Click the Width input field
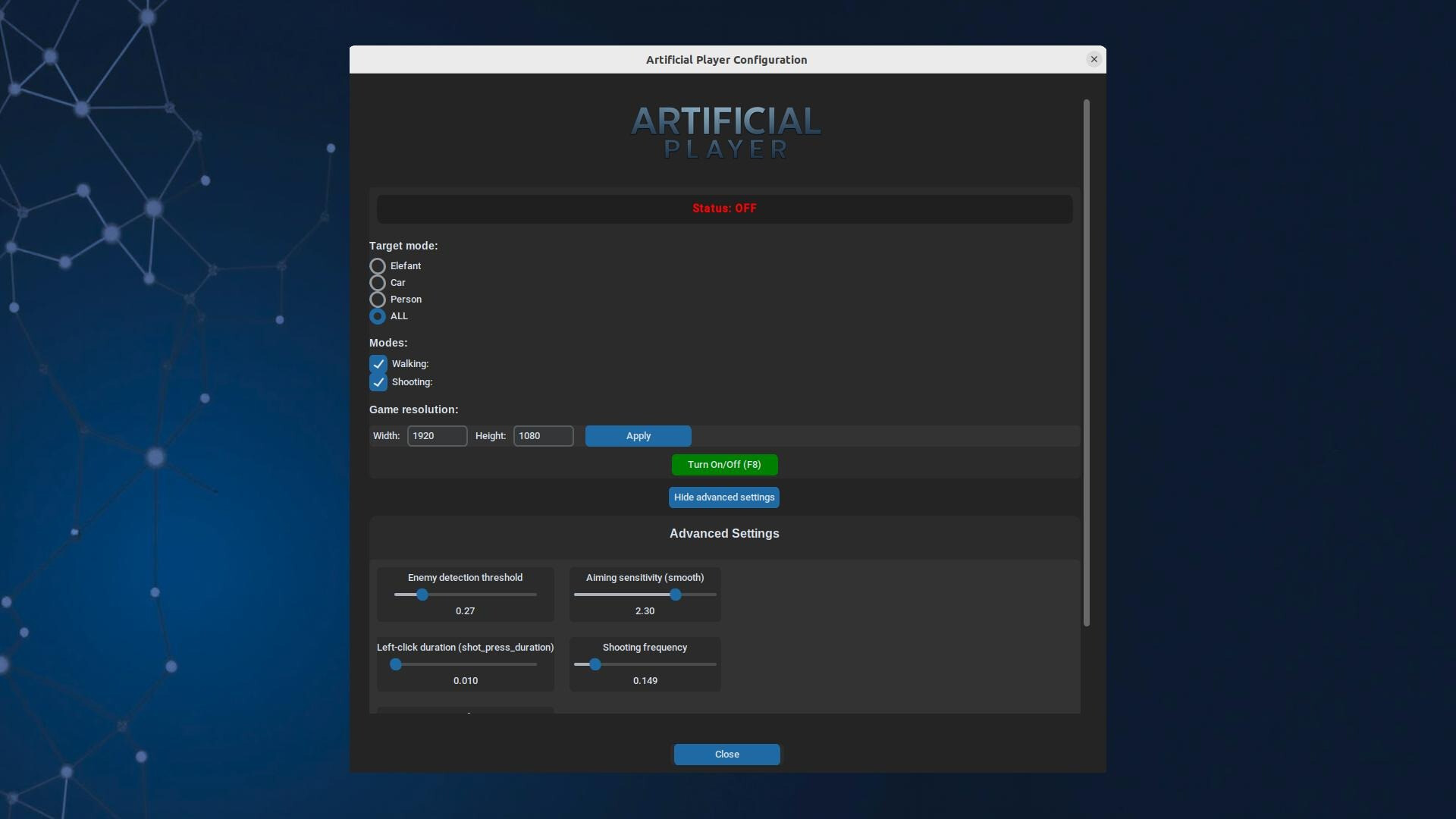The width and height of the screenshot is (1456, 819). (x=437, y=436)
